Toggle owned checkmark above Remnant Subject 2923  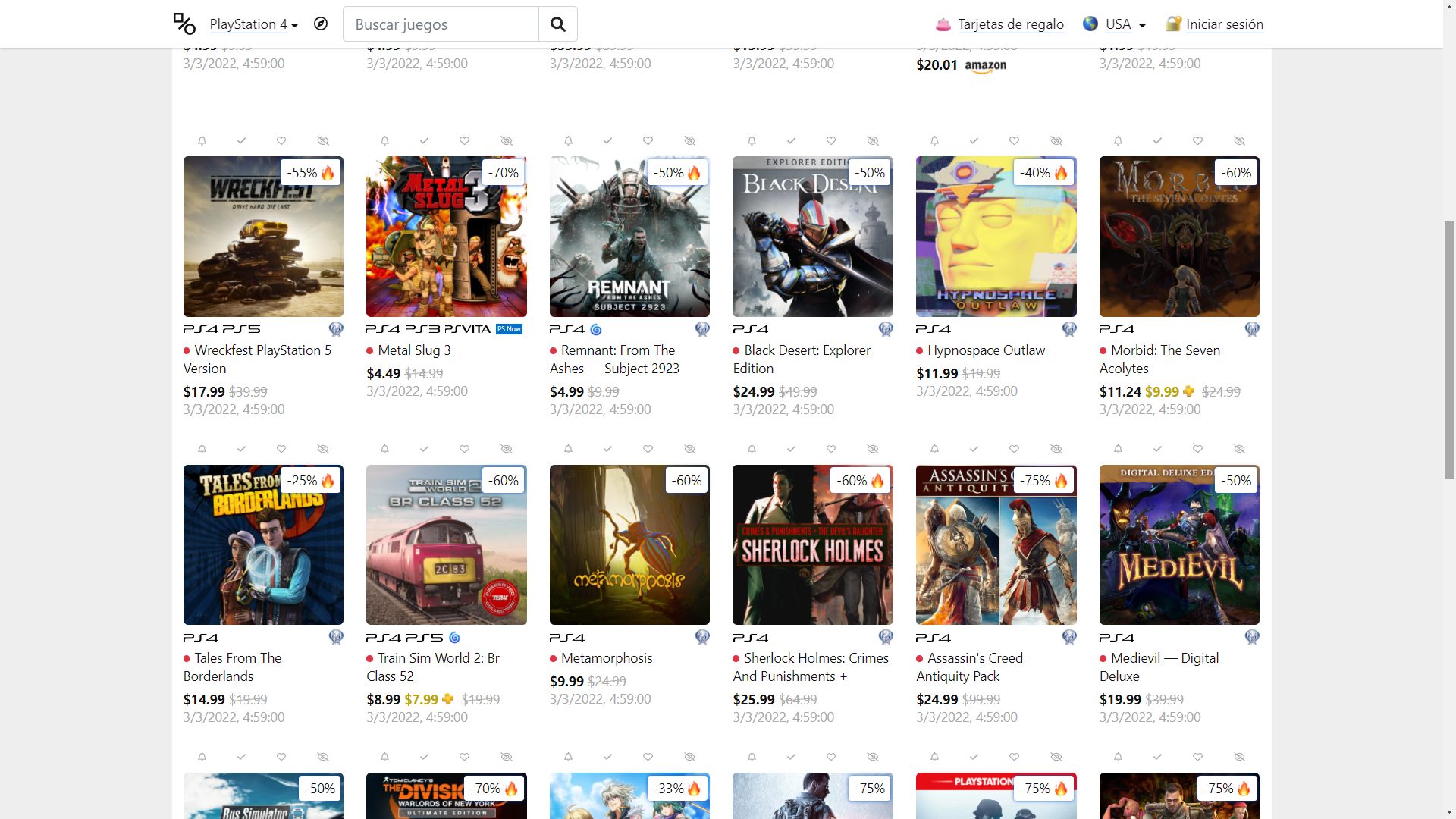click(607, 141)
